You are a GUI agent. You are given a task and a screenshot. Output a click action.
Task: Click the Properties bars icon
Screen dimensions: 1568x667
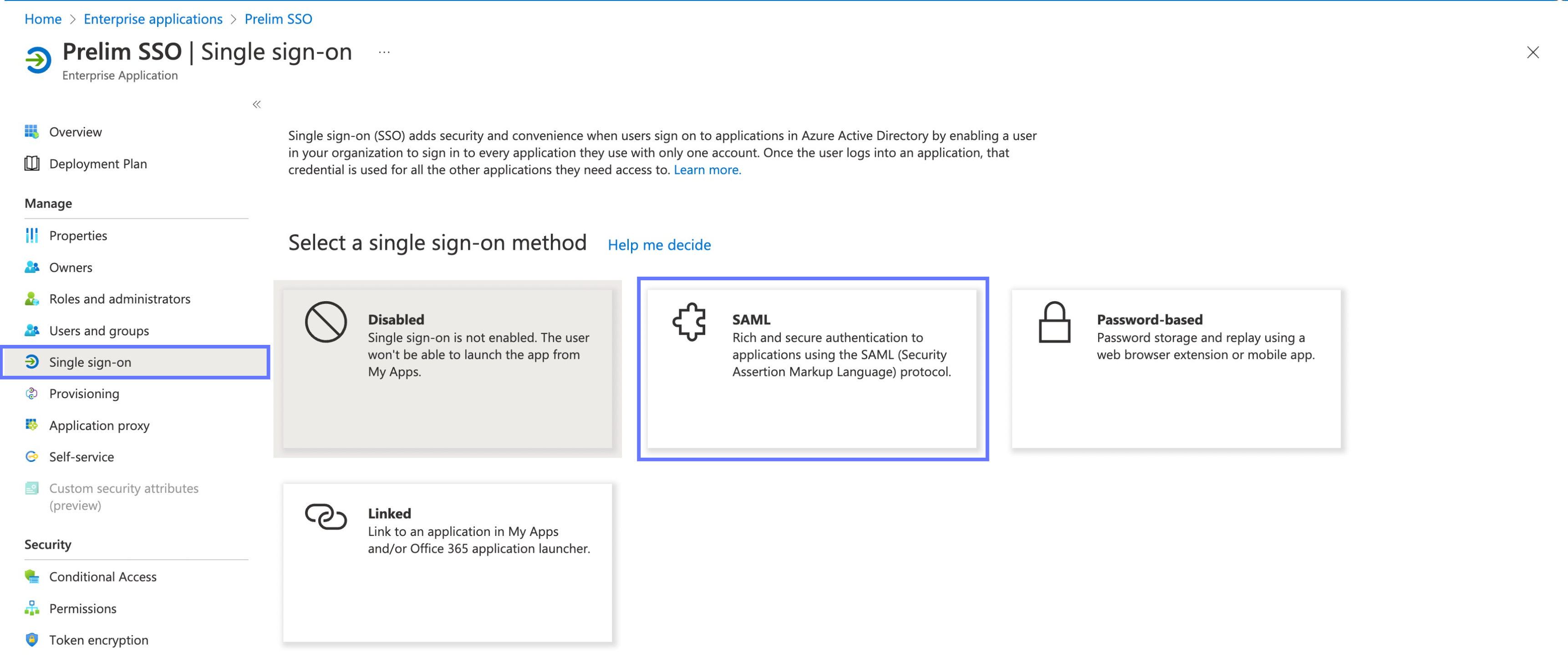pos(32,235)
